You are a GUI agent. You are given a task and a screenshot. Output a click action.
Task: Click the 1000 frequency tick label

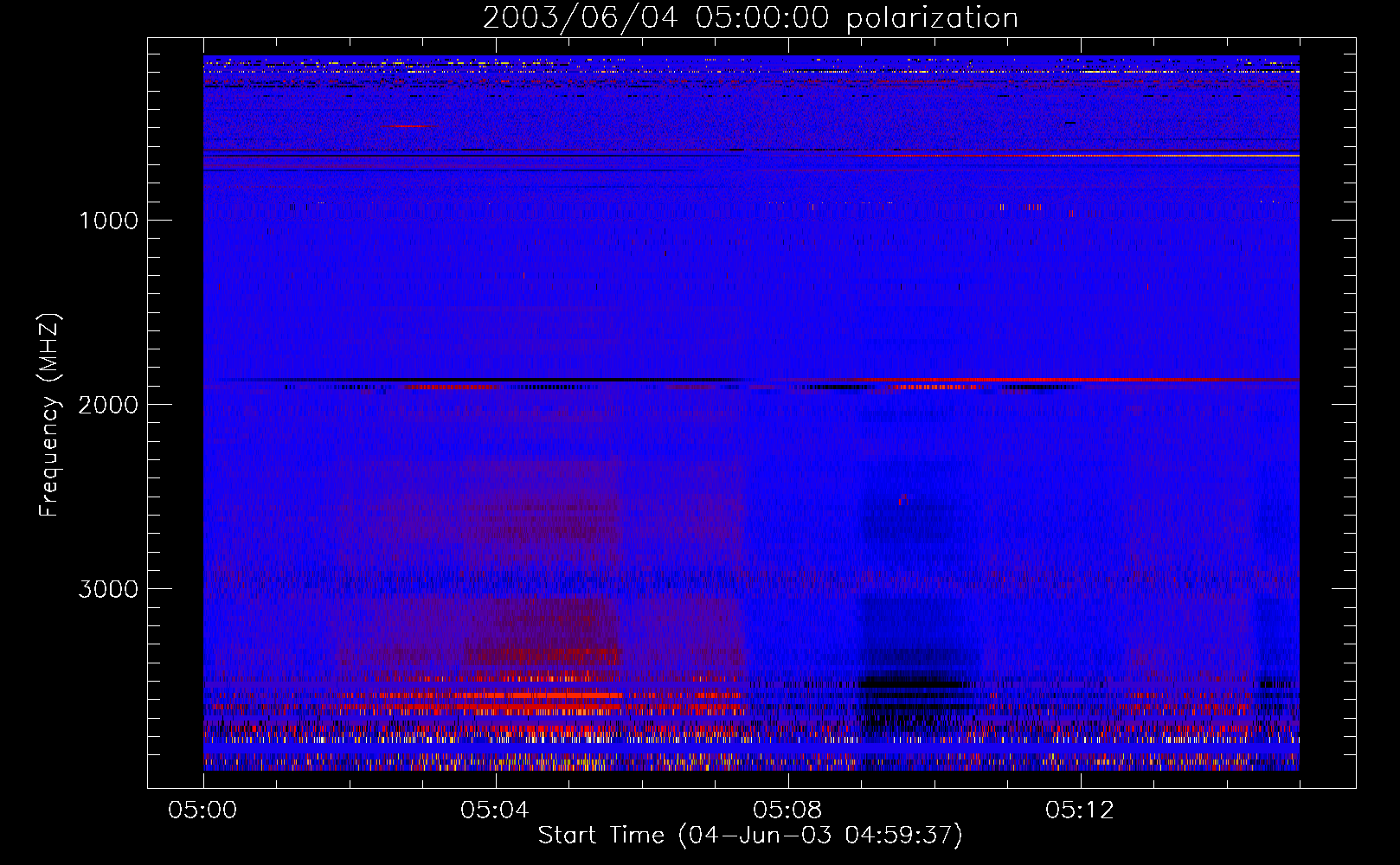pyautogui.click(x=108, y=221)
